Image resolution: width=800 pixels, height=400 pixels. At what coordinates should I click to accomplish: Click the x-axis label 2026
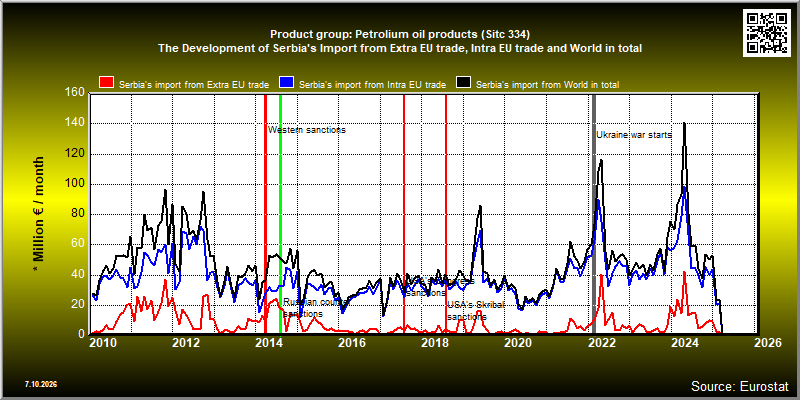(769, 343)
